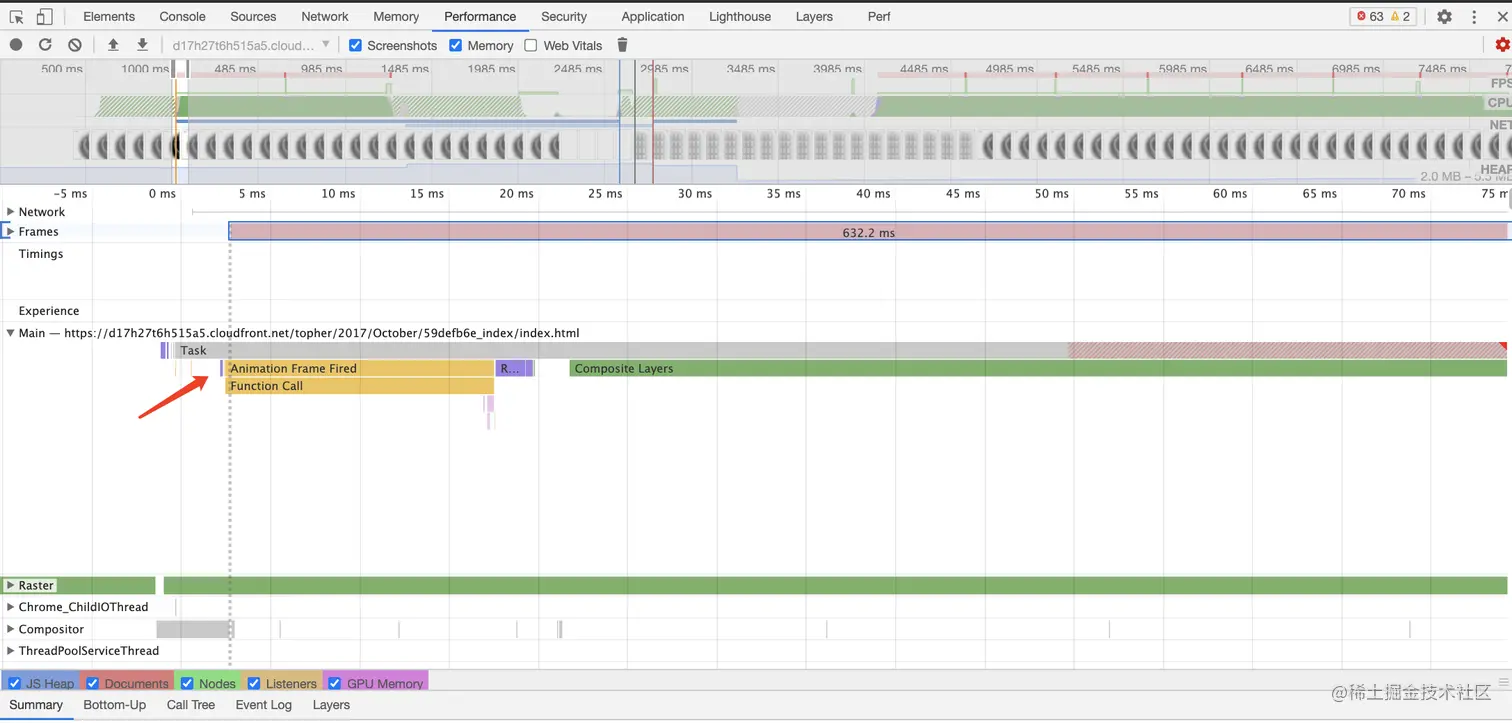Reload page and record profile
This screenshot has height=723, width=1512.
[x=45, y=45]
